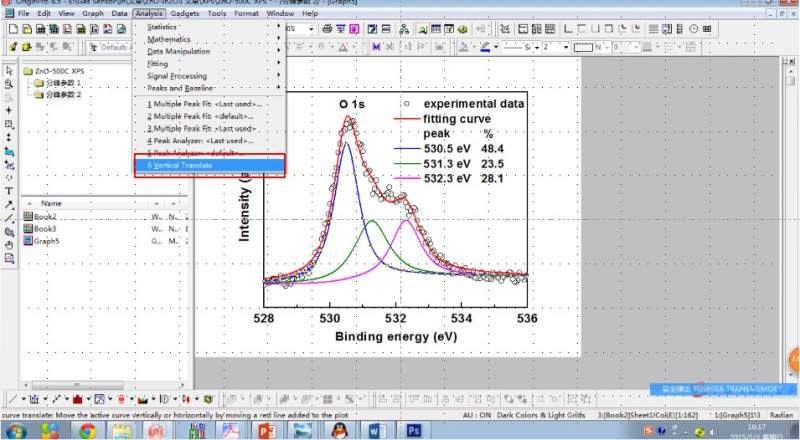Viewport: 800px width, 440px height.
Task: Select the Data Reader tool
Action: tap(9, 124)
